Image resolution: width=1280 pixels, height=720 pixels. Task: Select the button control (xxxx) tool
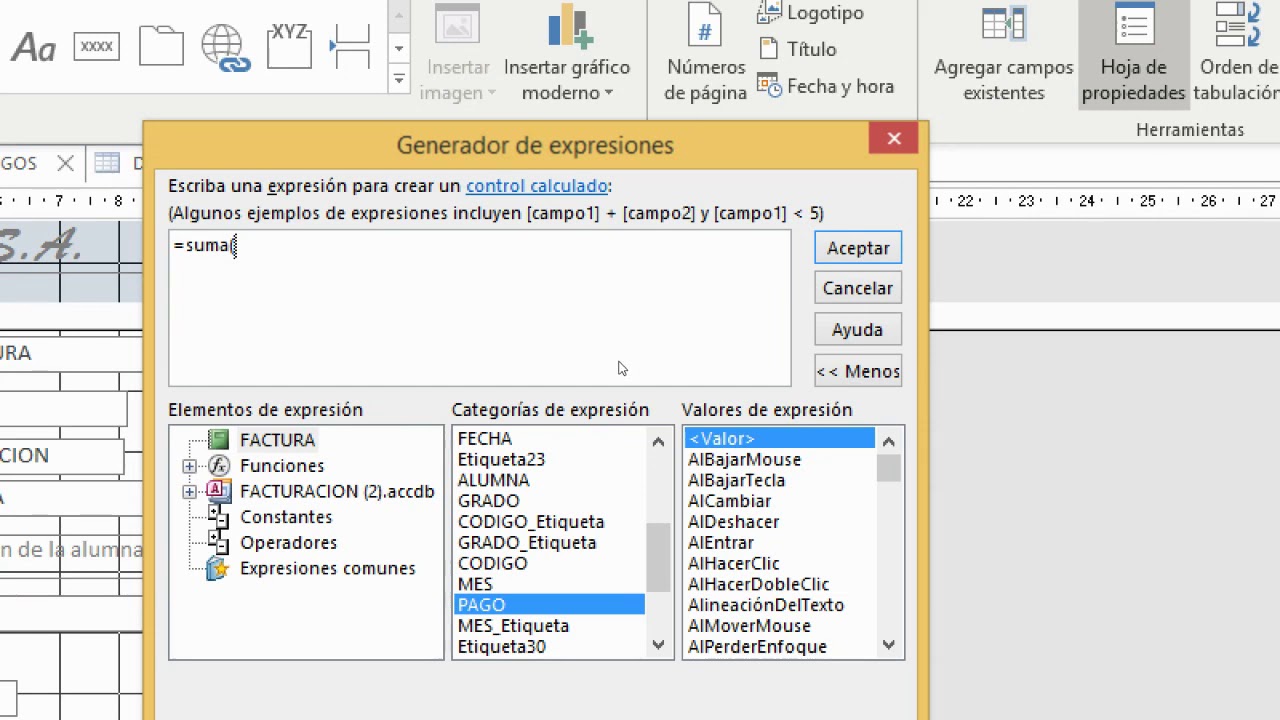click(x=96, y=47)
